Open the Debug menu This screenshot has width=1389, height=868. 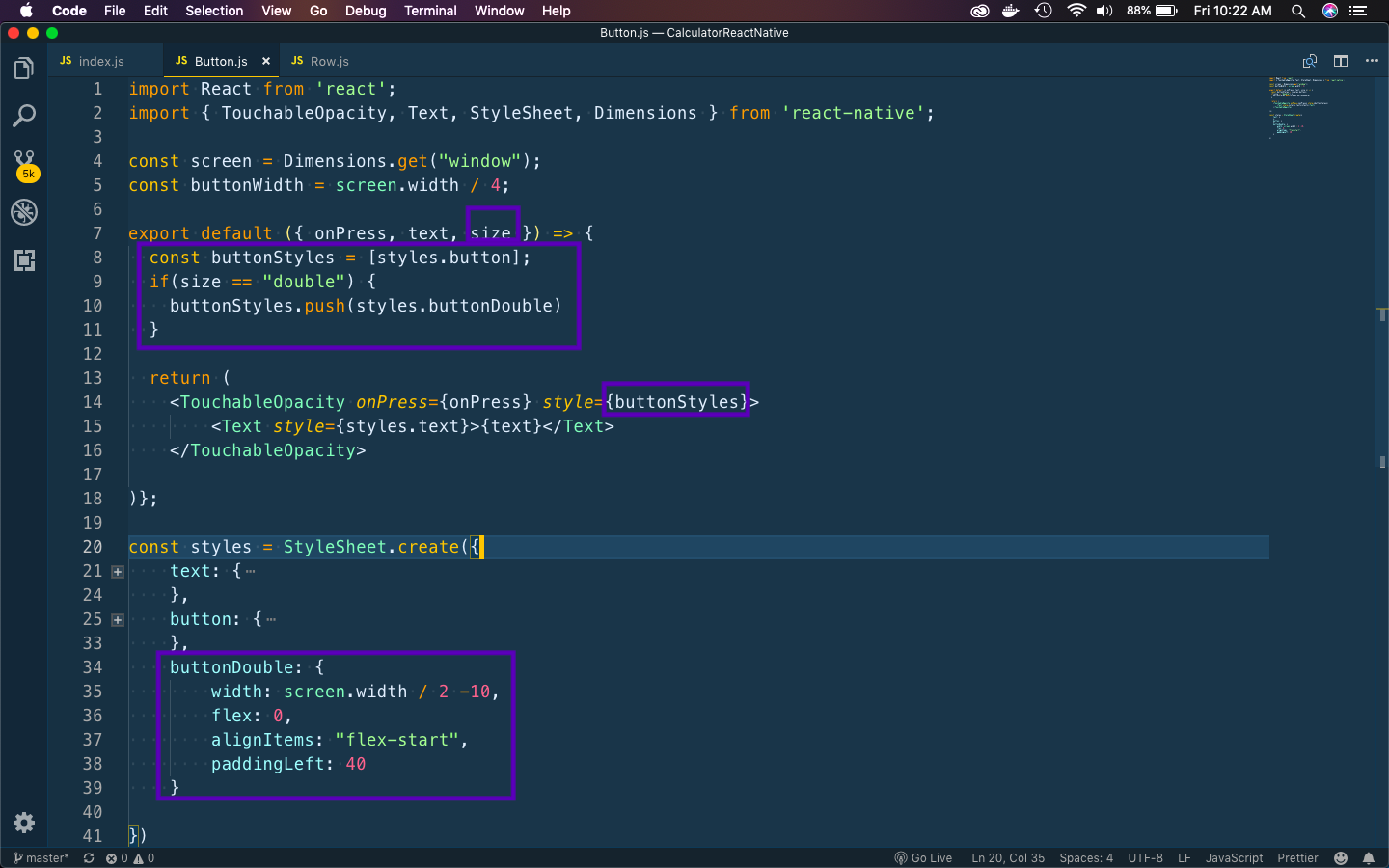tap(366, 11)
